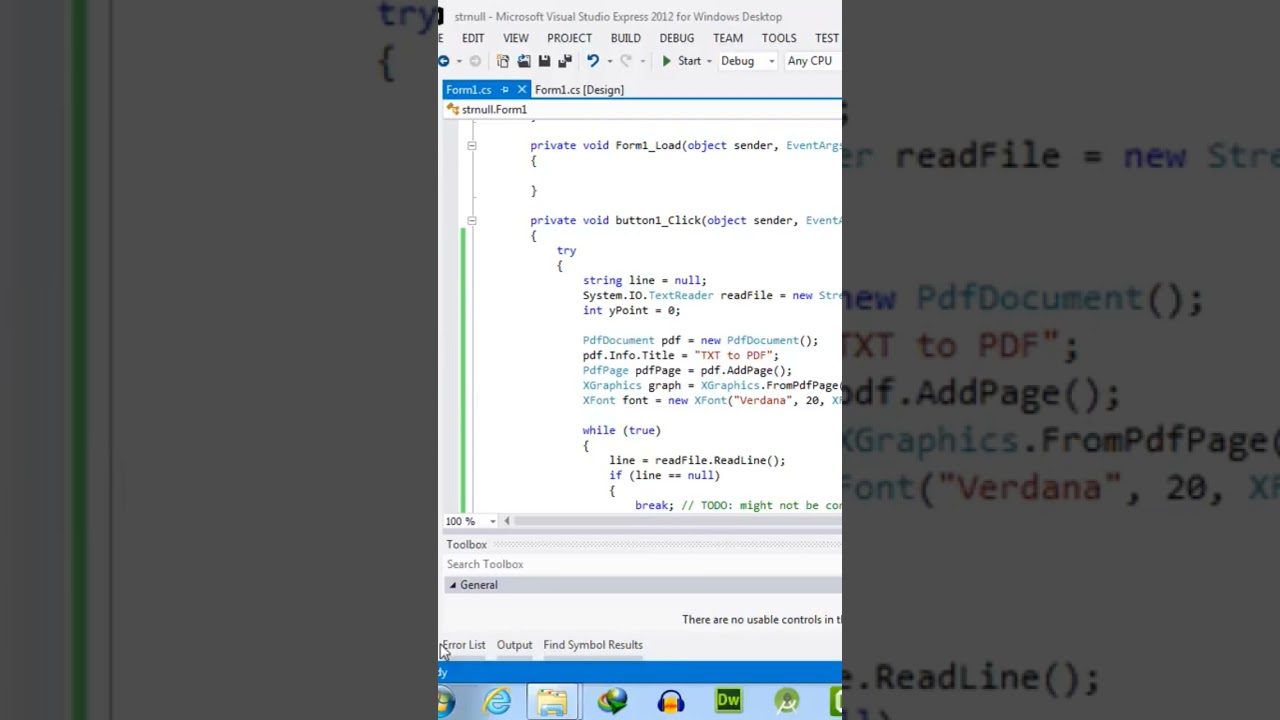Click the horizontal scrollbar left arrow
The image size is (1280, 720).
507,521
